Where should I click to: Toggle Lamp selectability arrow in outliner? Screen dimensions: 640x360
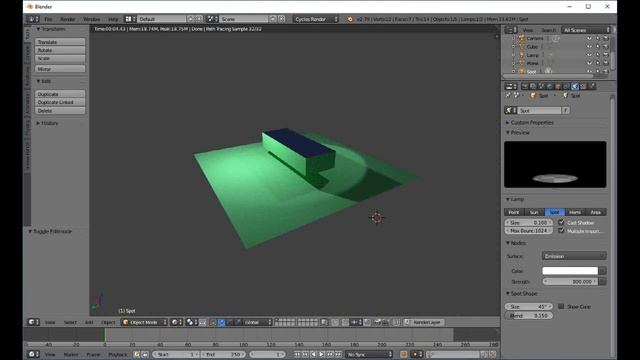click(x=598, y=55)
